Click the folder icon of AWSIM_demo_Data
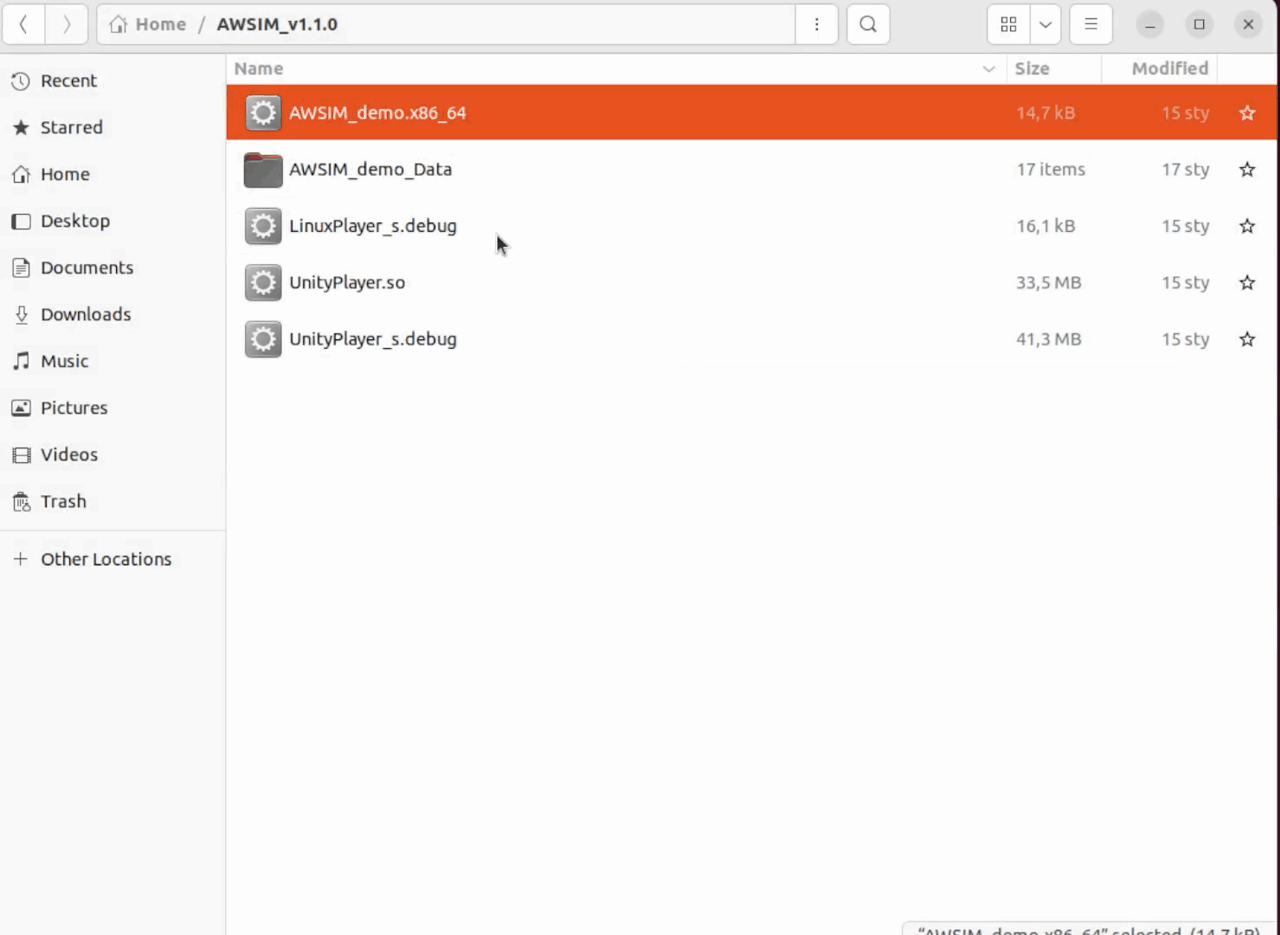The height and width of the screenshot is (935, 1280). tap(263, 169)
